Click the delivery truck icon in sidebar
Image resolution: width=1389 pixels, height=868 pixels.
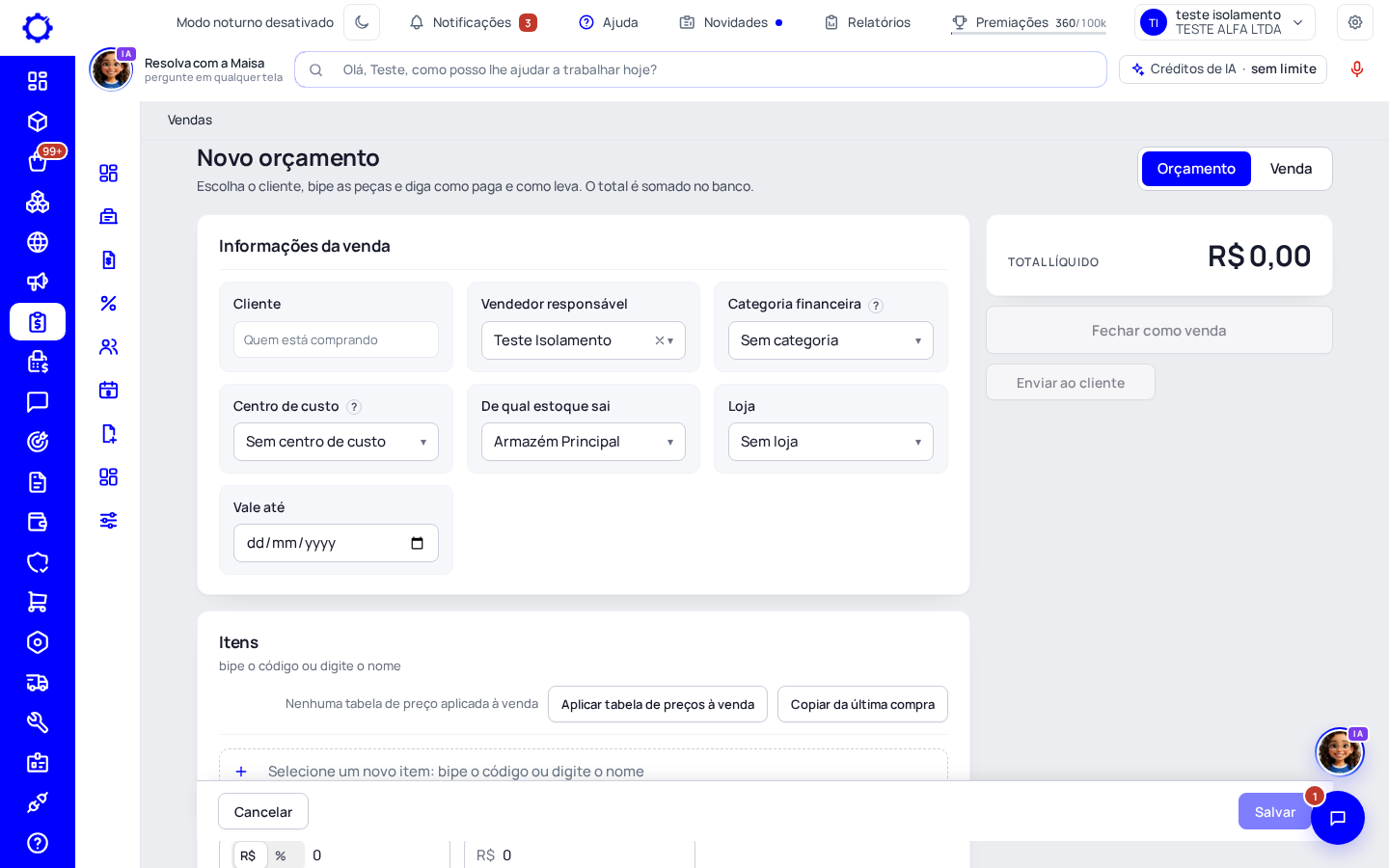point(38,683)
